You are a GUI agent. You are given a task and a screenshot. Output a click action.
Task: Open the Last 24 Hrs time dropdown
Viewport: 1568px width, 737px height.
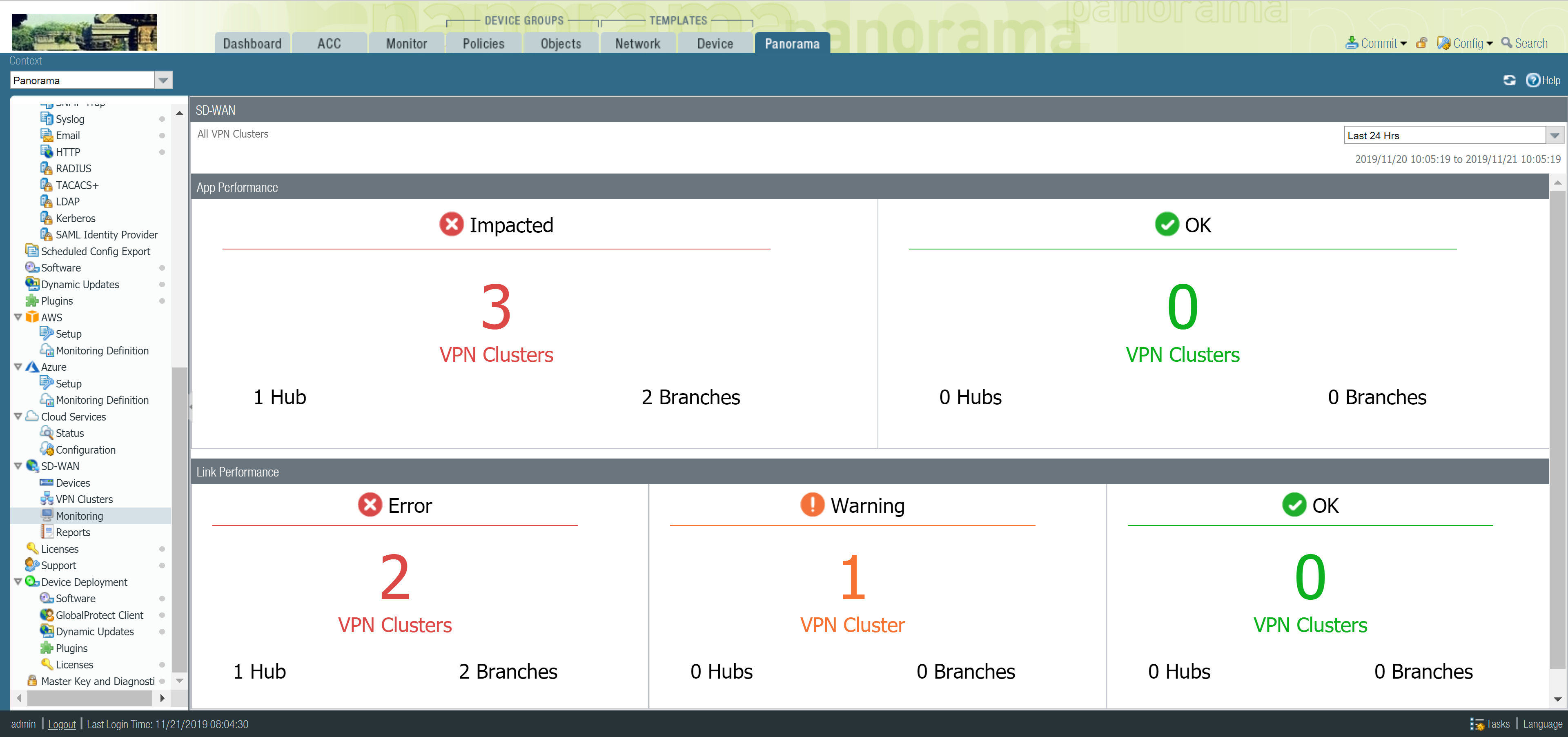click(1554, 135)
